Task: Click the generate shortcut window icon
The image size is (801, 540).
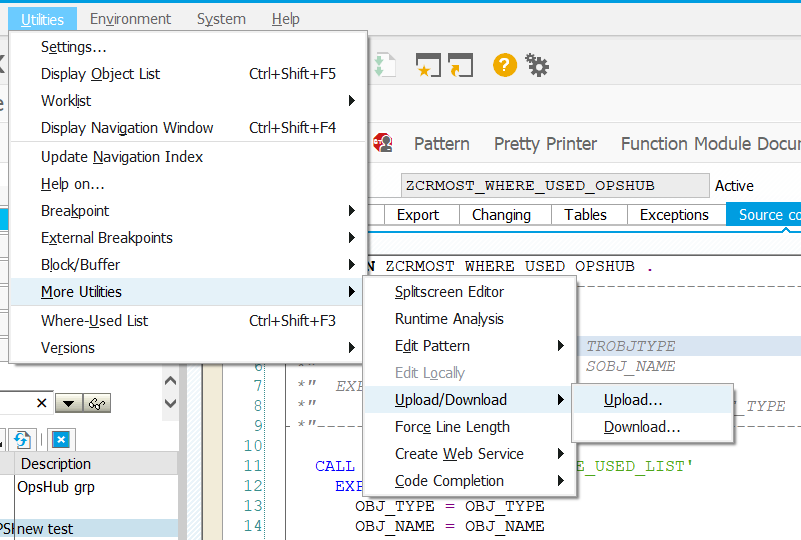Action: click(460, 66)
